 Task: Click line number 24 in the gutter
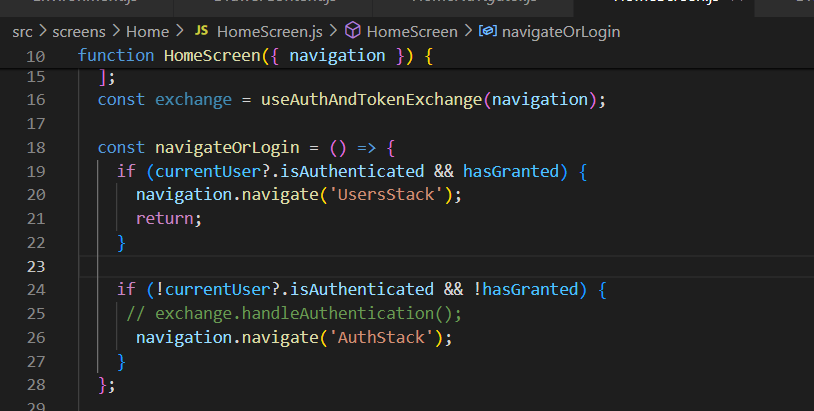tap(36, 290)
